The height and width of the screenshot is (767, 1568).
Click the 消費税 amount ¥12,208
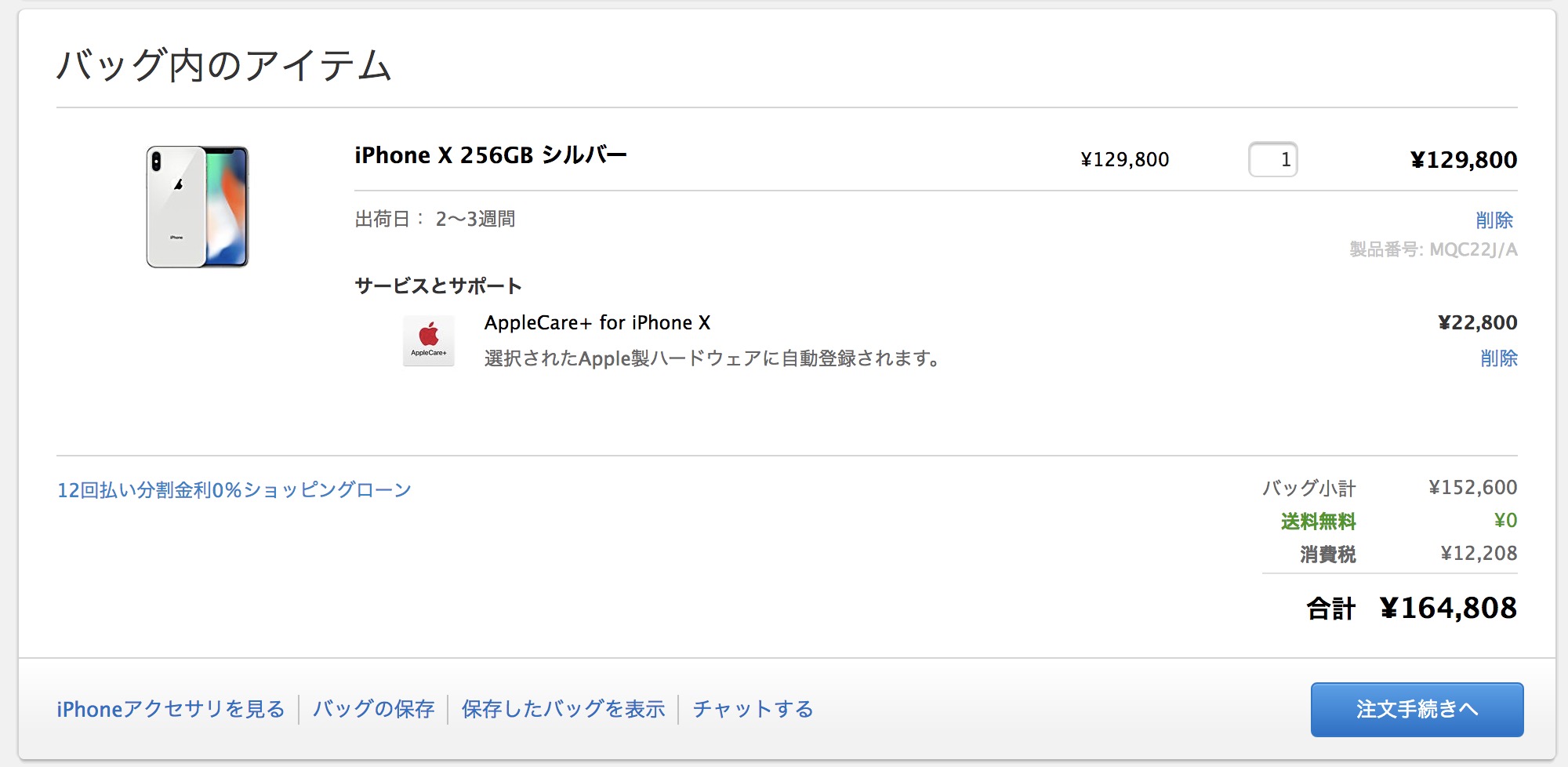point(1479,554)
